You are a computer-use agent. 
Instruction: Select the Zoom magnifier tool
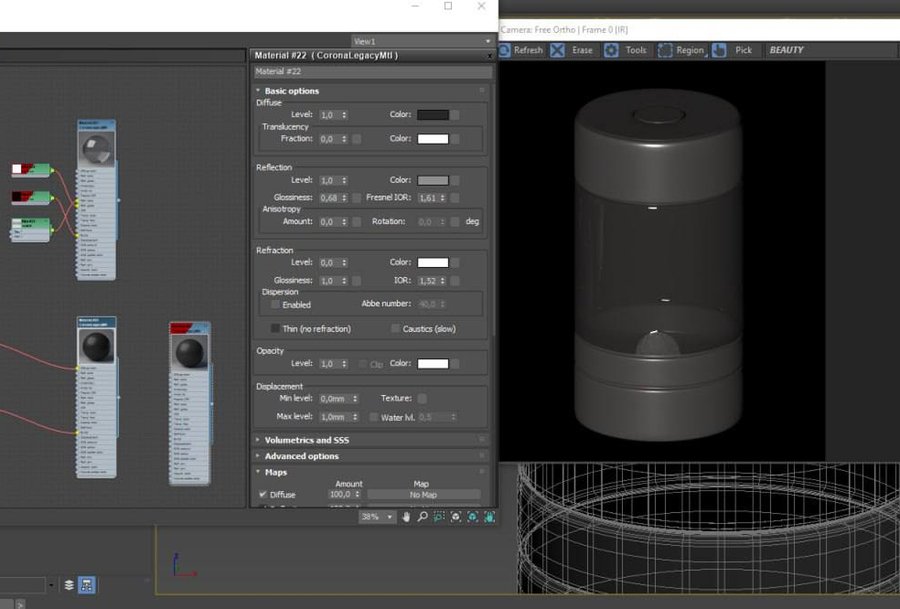coord(422,517)
